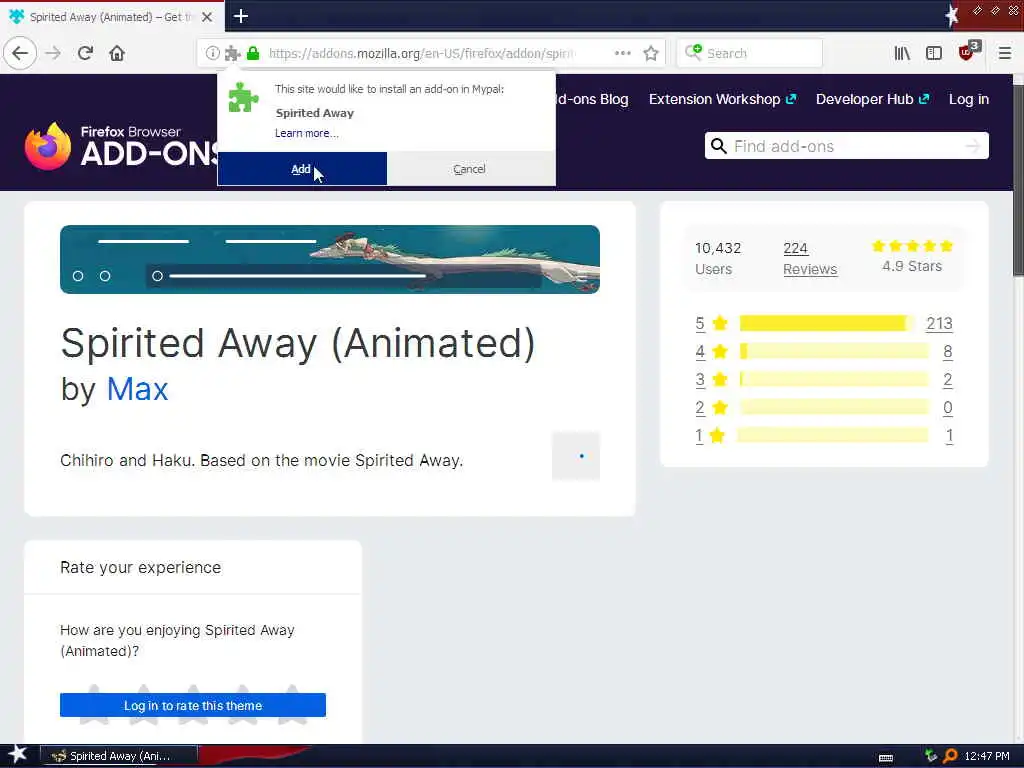Cancel the add-on installation prompt
This screenshot has width=1024, height=768.
click(470, 169)
